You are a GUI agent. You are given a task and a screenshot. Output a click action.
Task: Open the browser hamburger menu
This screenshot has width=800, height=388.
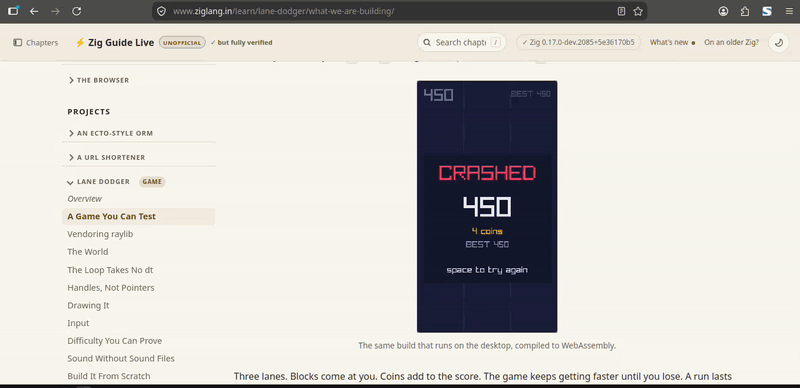[x=789, y=11]
